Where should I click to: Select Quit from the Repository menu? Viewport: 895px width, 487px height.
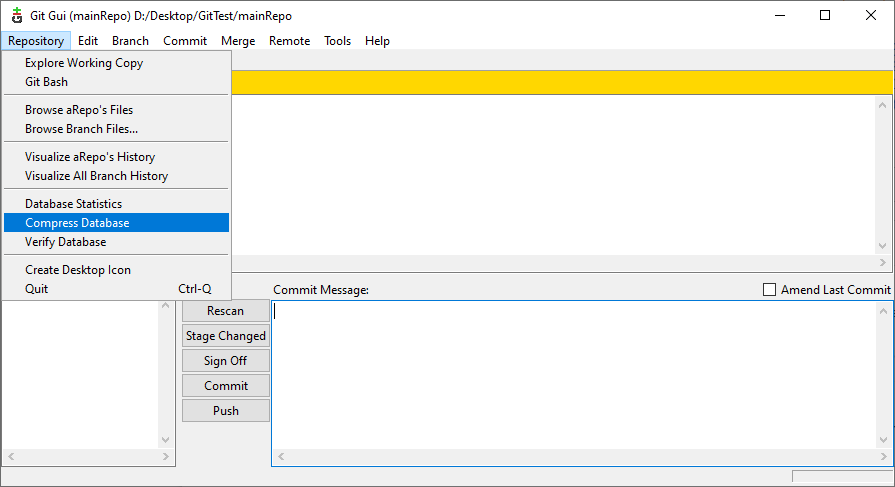point(116,289)
